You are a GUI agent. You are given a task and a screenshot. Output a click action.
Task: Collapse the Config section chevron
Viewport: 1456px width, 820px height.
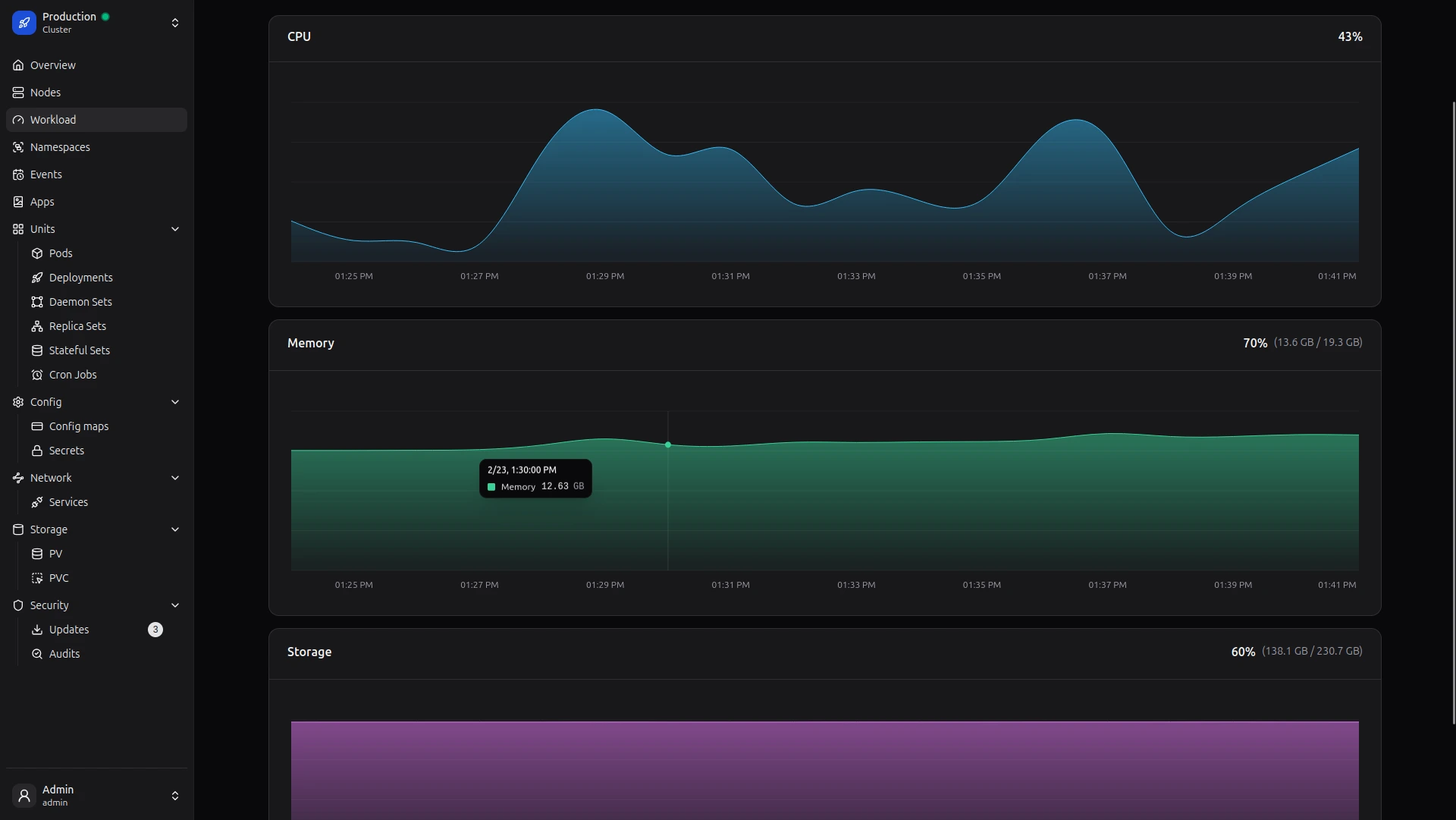[175, 402]
